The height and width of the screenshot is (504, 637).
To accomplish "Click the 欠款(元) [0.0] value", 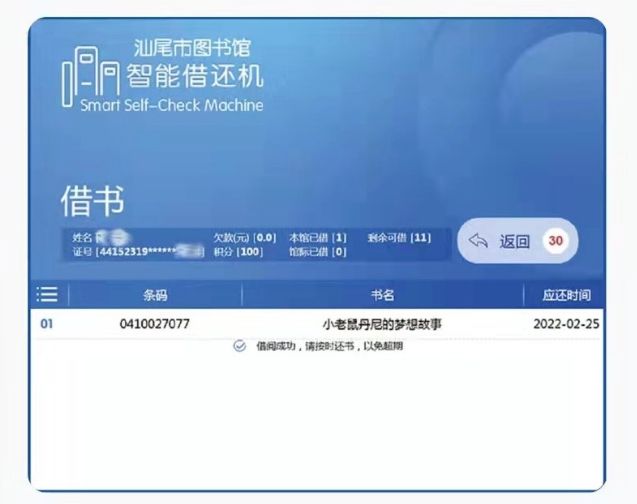I will 245,238.
